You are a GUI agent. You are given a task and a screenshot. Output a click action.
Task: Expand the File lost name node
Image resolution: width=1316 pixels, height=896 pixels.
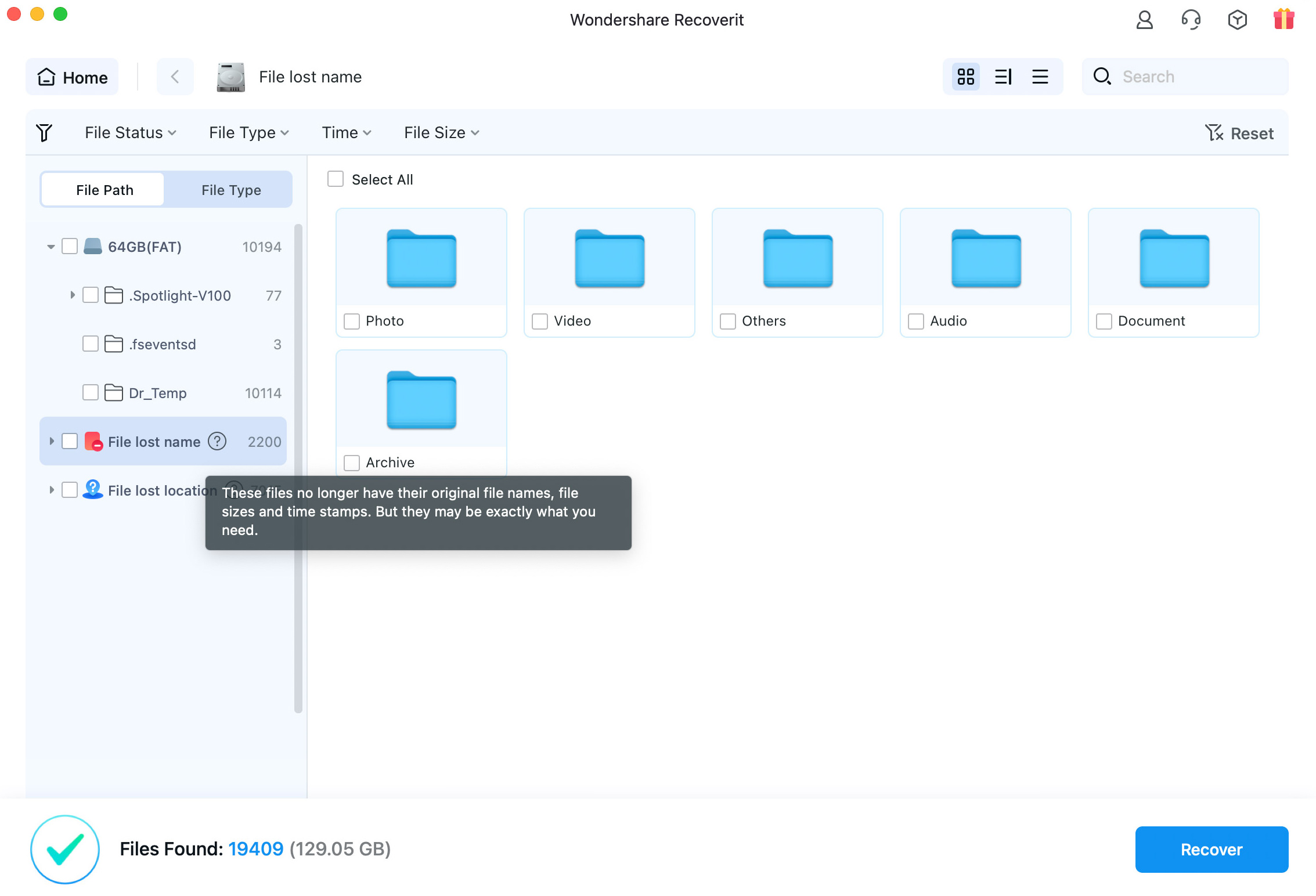pos(51,441)
